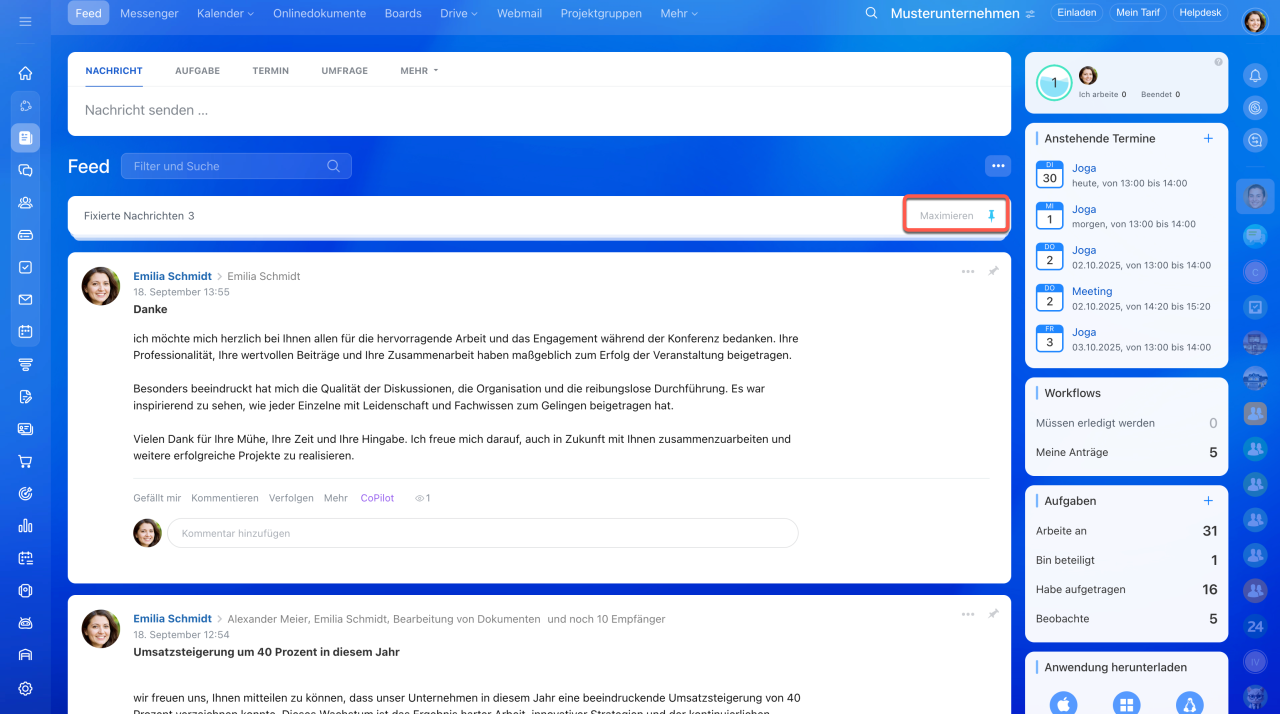Click Verfolgen under Danke post
The height and width of the screenshot is (714, 1280).
point(291,498)
